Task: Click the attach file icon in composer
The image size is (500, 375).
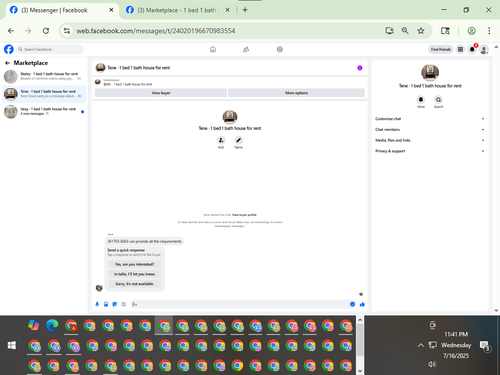Action: 106,304
